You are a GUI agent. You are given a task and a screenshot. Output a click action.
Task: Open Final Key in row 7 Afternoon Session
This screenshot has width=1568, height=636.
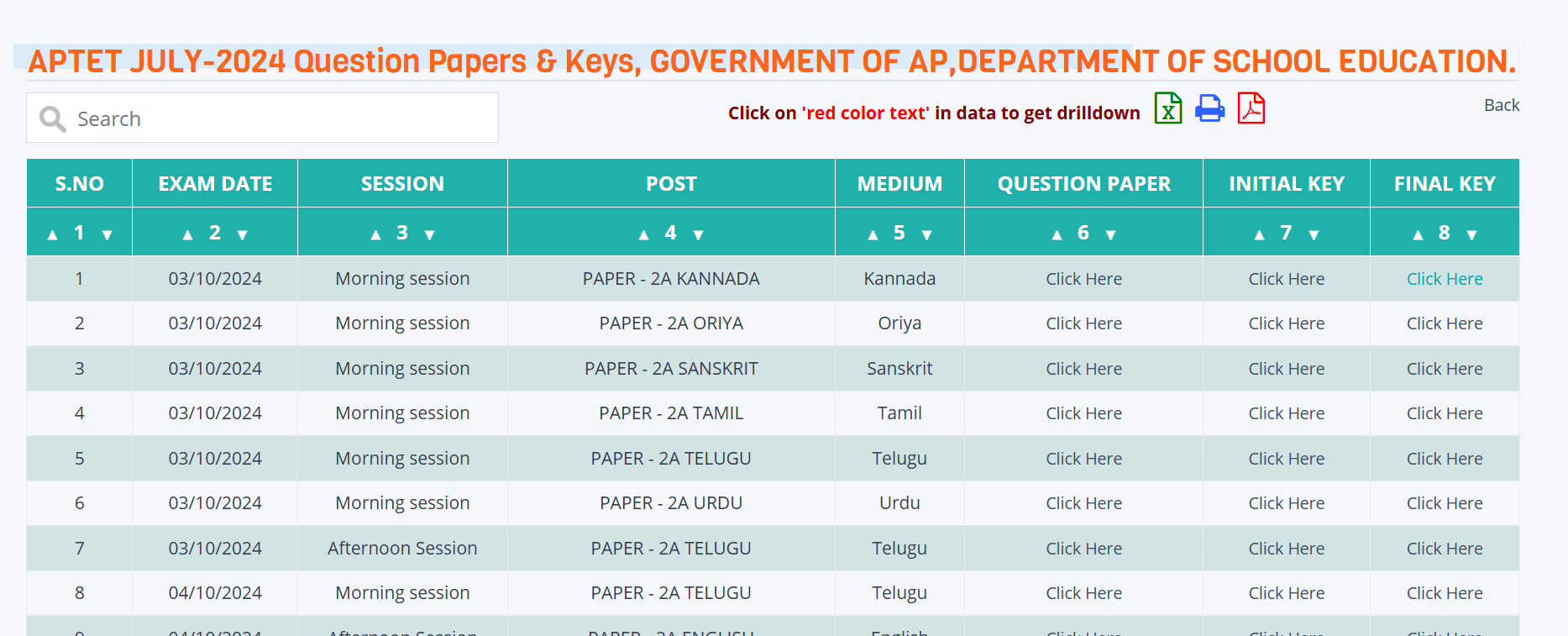pos(1445,549)
